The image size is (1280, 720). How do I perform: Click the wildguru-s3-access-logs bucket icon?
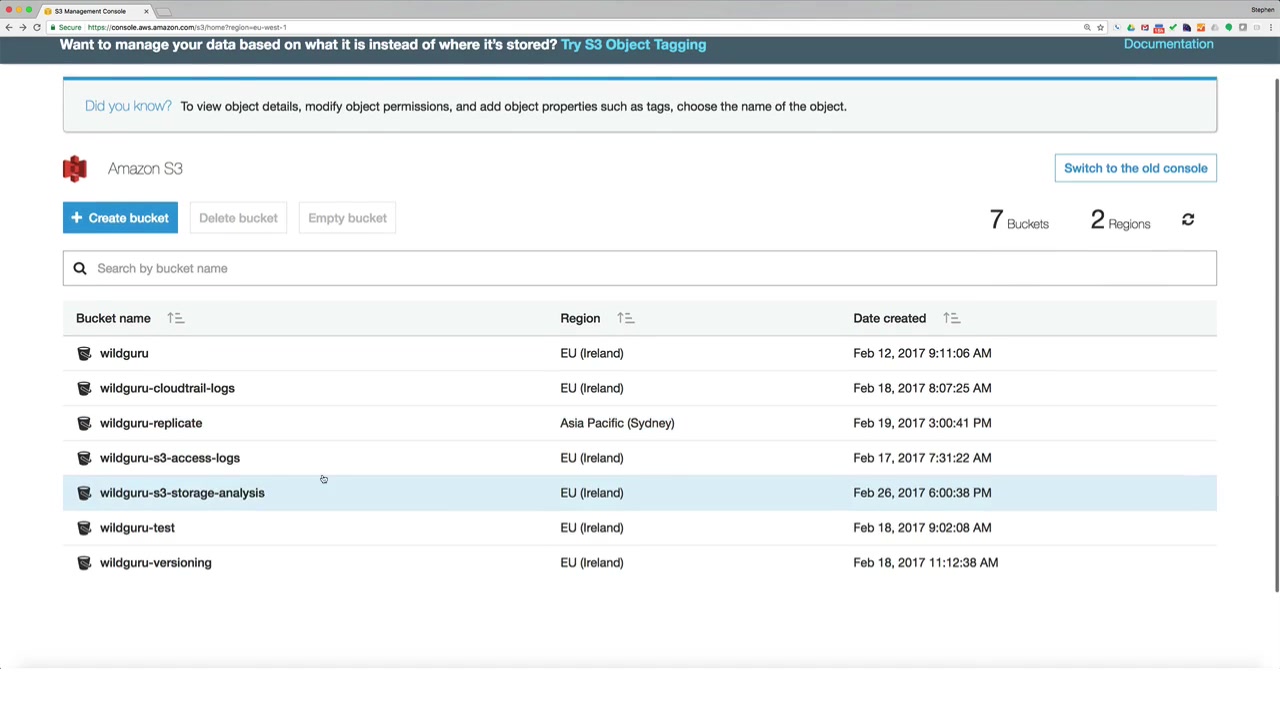(x=84, y=458)
